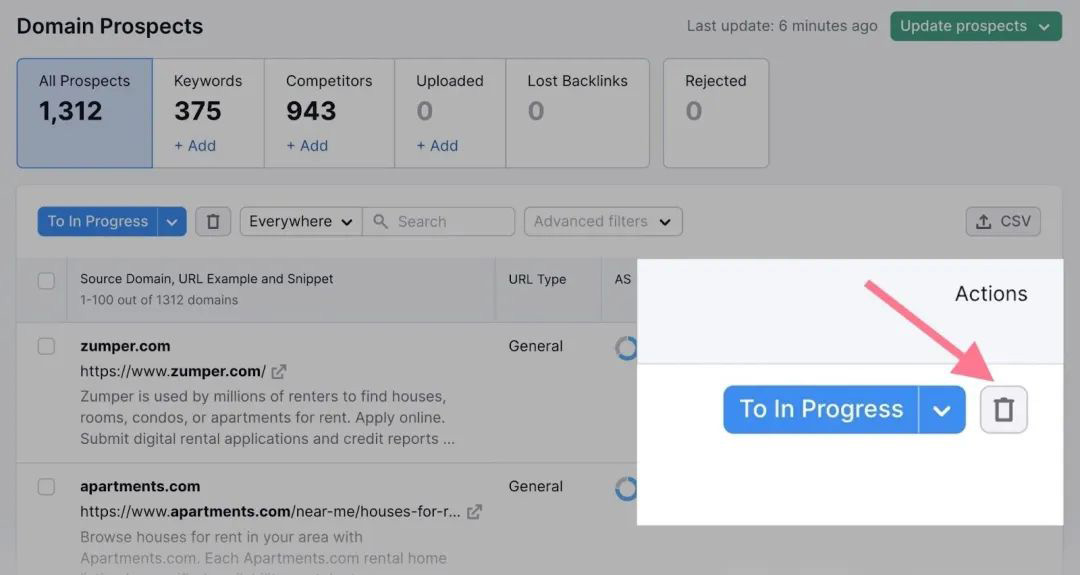Viewport: 1080px width, 575px height.
Task: Open zumper.com URL external link icon
Action: 279,372
